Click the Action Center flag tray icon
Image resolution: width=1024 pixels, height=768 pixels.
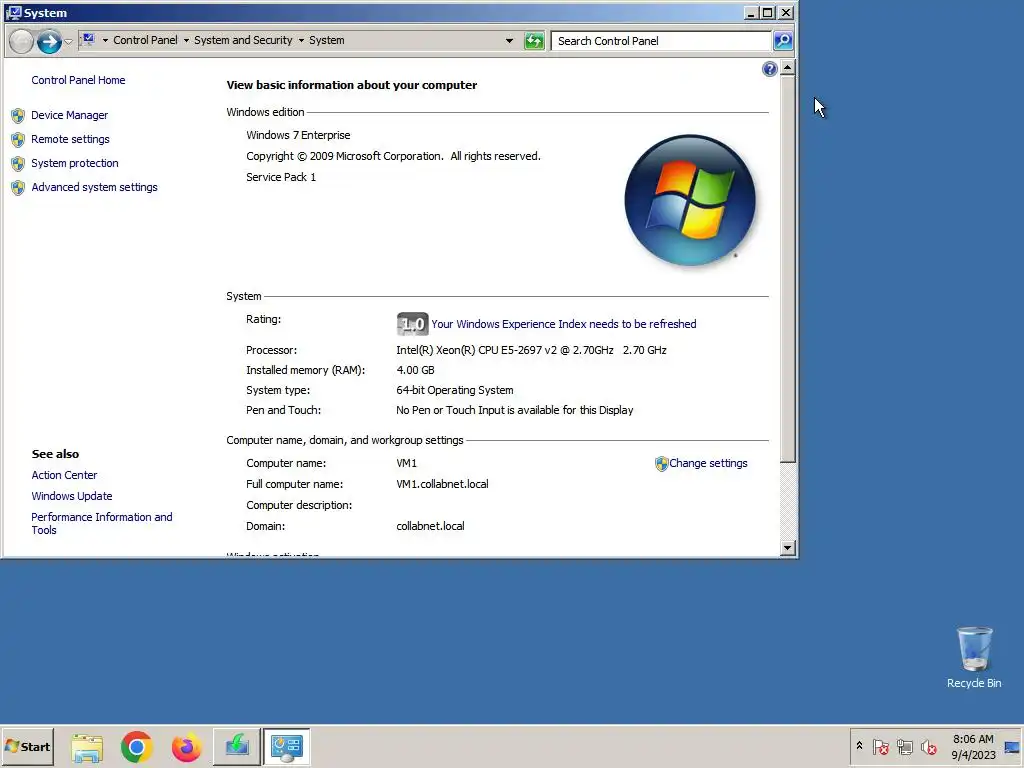(880, 746)
